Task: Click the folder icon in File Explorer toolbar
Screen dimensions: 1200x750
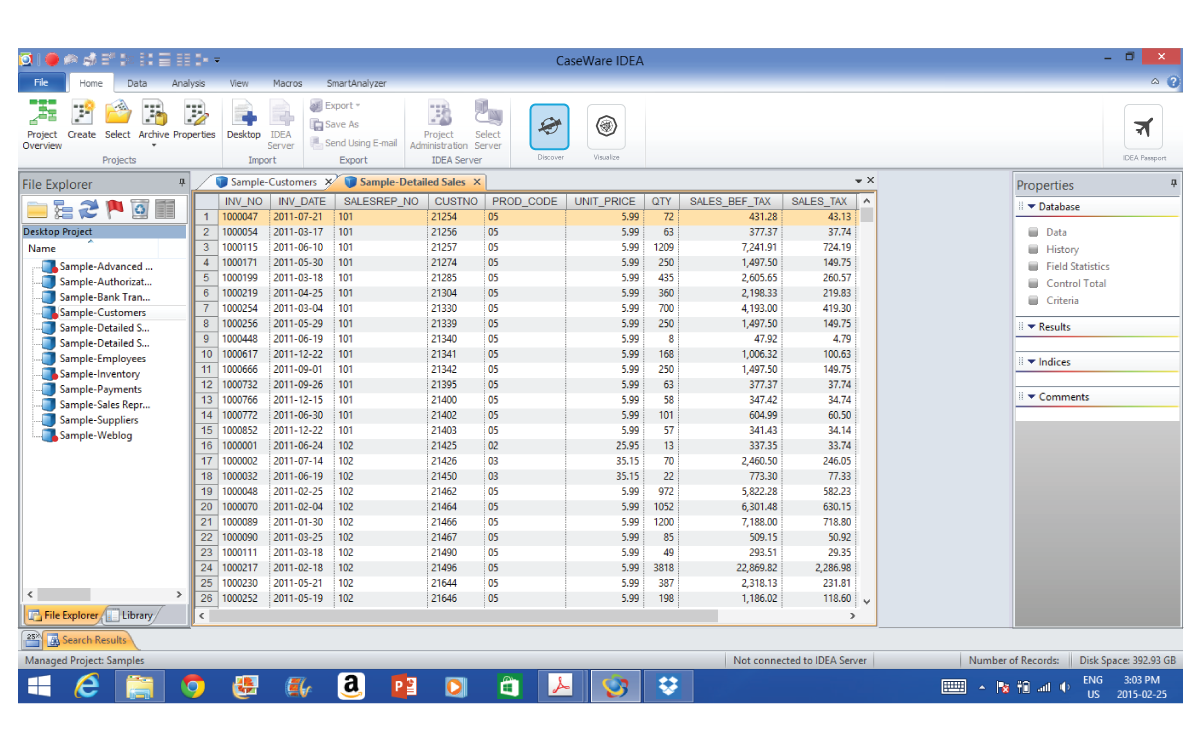Action: pos(37,209)
